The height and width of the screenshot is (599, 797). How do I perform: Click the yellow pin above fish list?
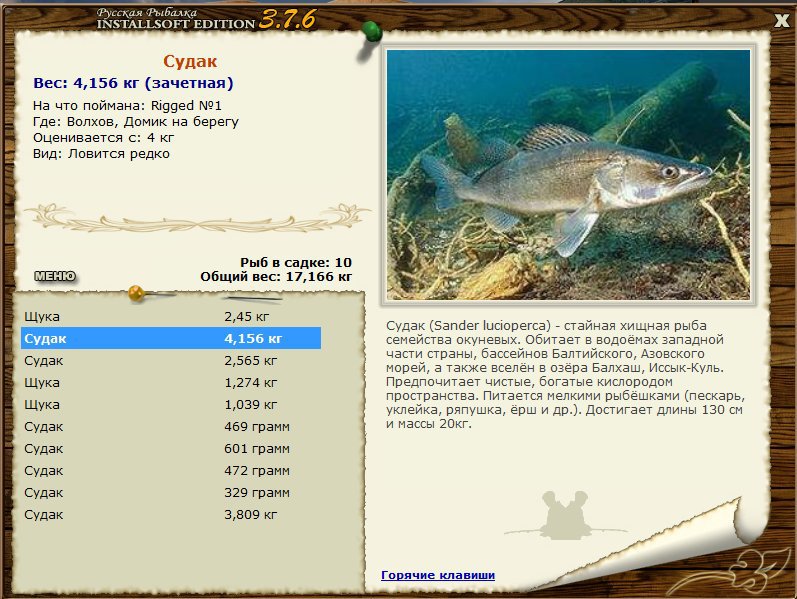point(137,293)
